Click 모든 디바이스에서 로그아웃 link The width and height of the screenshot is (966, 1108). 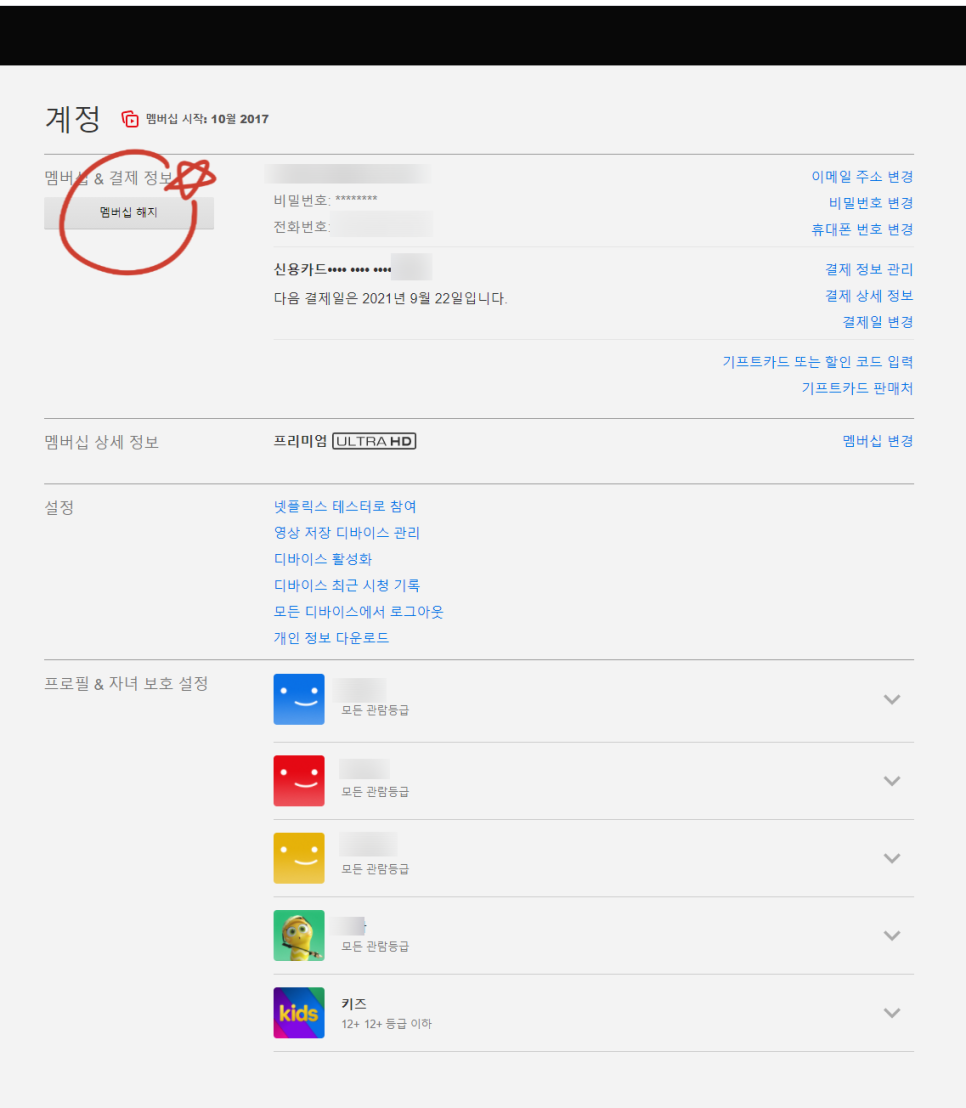coord(358,612)
